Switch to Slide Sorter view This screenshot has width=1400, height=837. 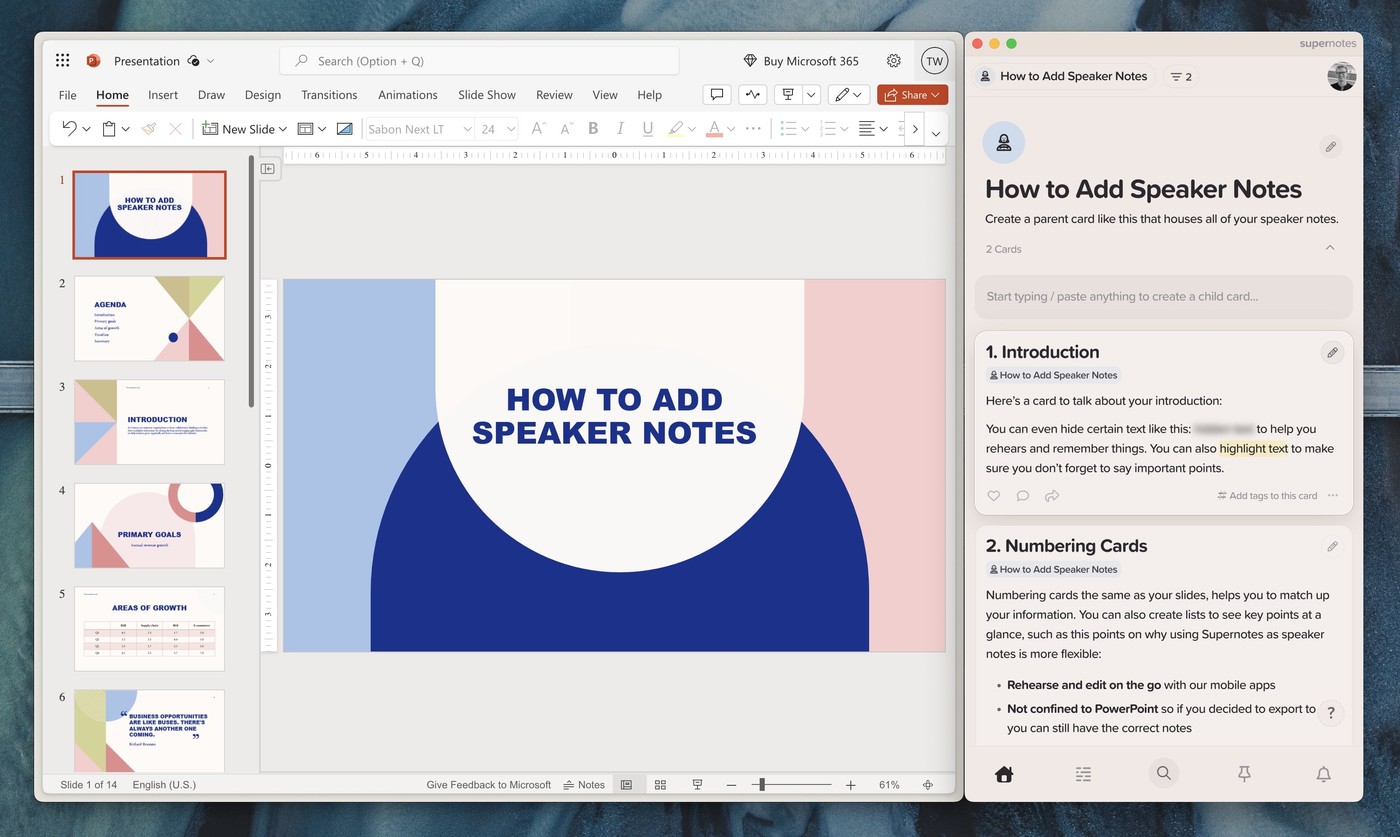(x=660, y=785)
